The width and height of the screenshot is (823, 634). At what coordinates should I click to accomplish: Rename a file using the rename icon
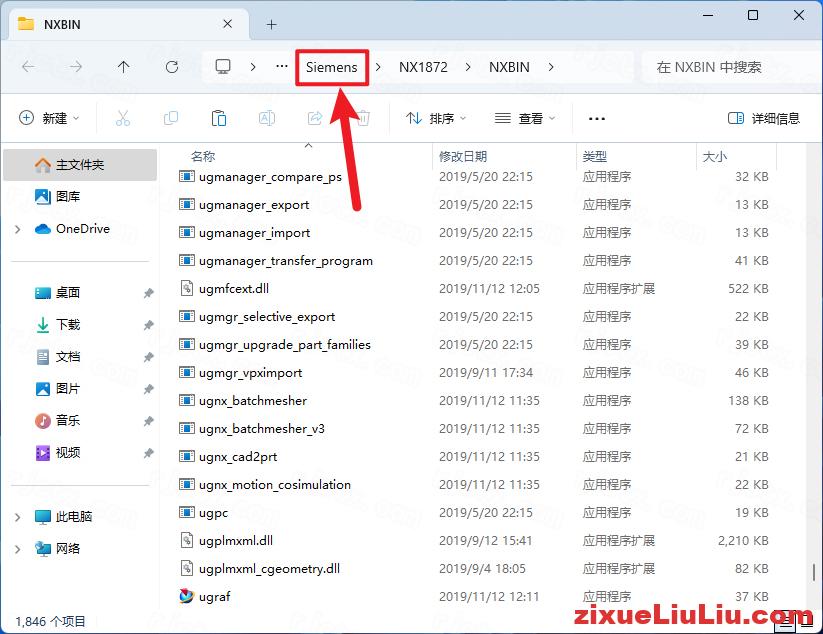pyautogui.click(x=266, y=118)
